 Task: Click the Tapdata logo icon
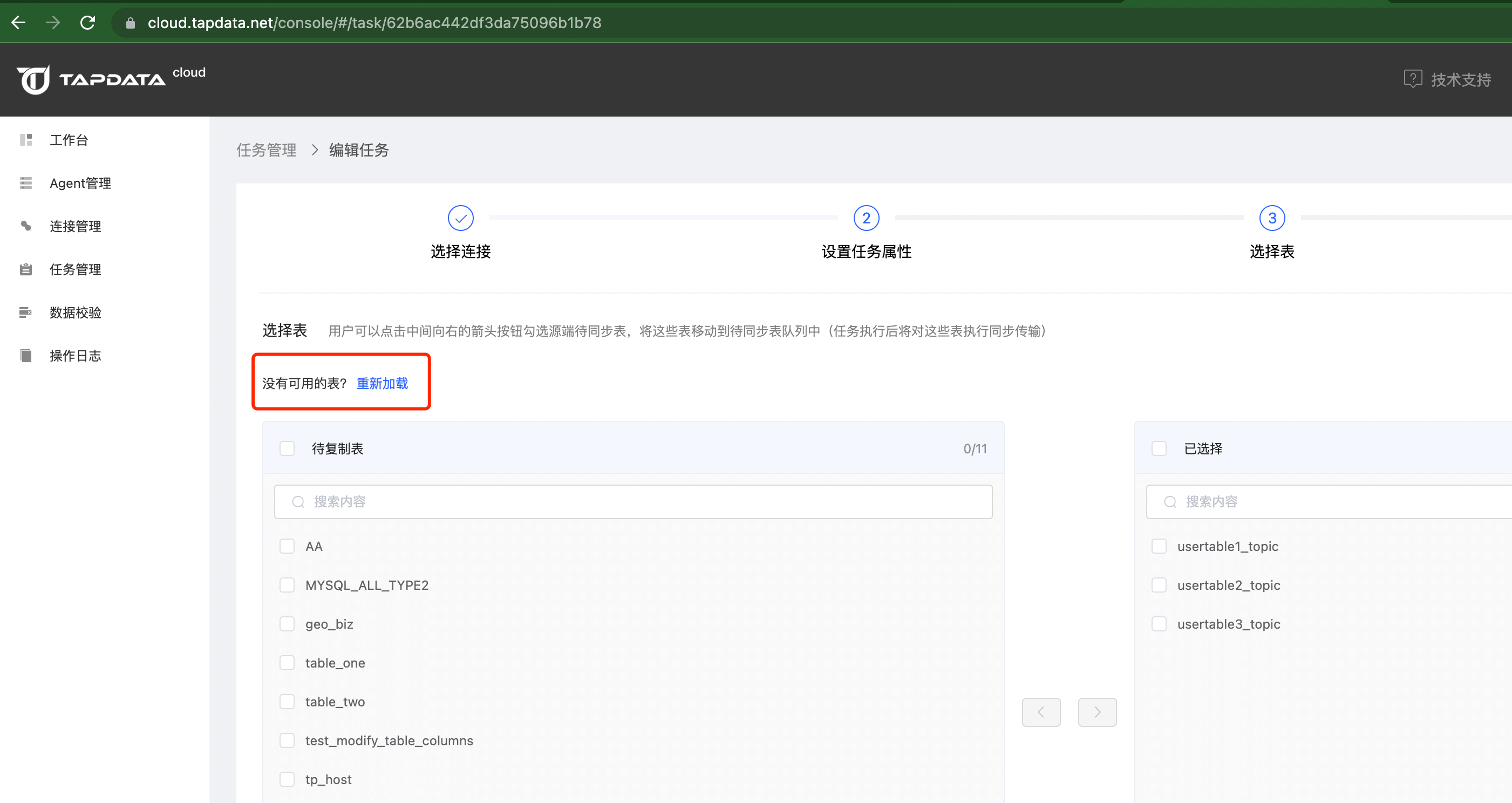33,80
